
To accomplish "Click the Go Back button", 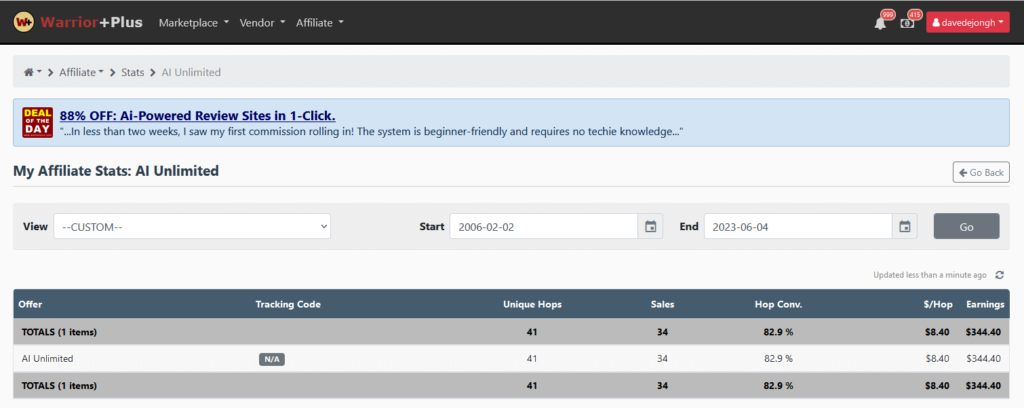I will pyautogui.click(x=981, y=172).
